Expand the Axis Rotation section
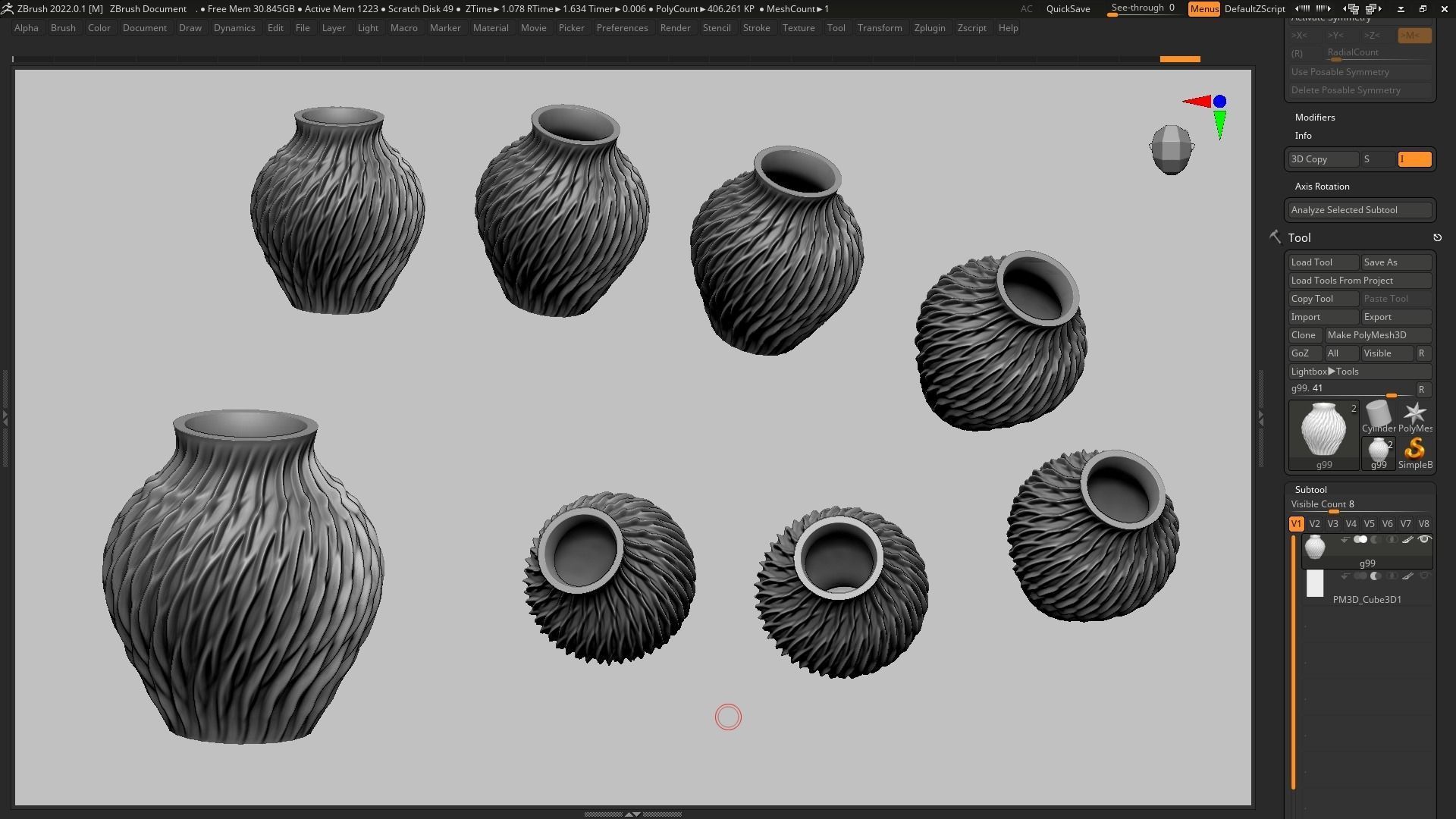This screenshot has width=1456, height=819. coord(1322,187)
